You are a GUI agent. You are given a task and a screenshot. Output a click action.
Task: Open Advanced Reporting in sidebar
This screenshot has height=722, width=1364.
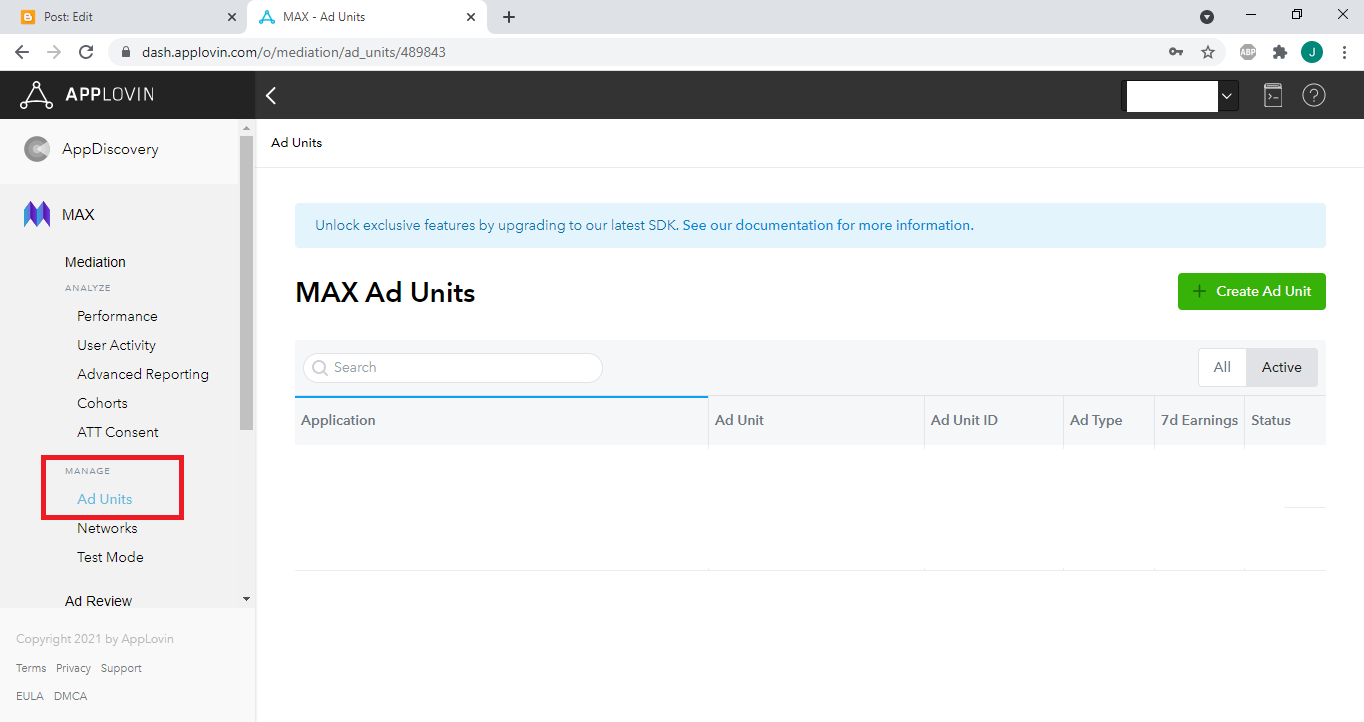(x=143, y=374)
